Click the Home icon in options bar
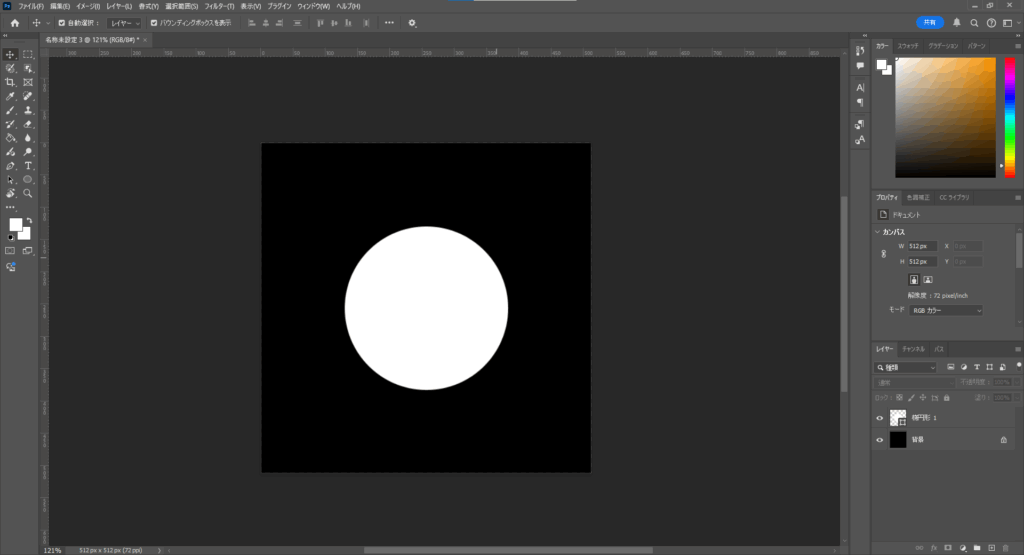This screenshot has height=555, width=1024. click(14, 23)
